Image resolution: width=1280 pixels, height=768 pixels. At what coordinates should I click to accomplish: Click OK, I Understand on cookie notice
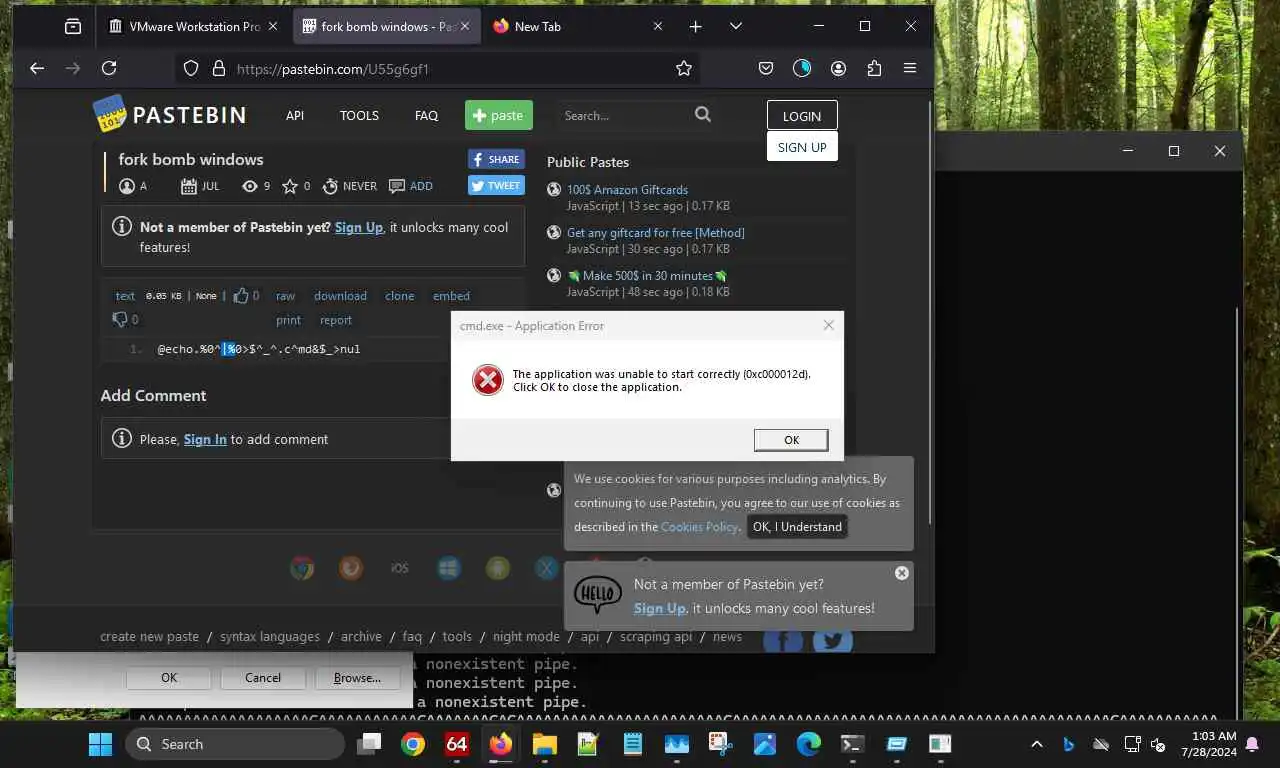point(797,527)
